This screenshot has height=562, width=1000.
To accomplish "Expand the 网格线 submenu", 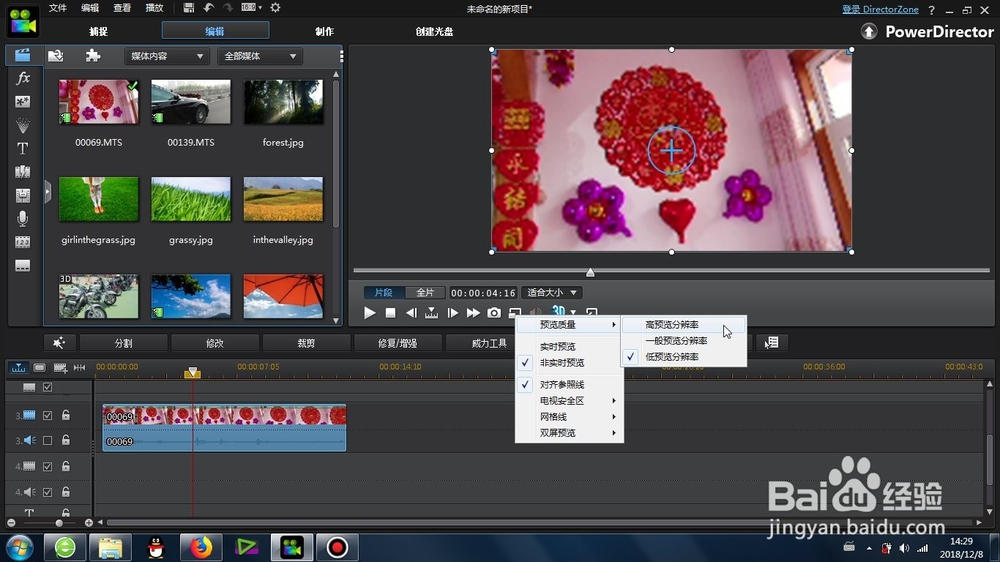I will pos(570,417).
